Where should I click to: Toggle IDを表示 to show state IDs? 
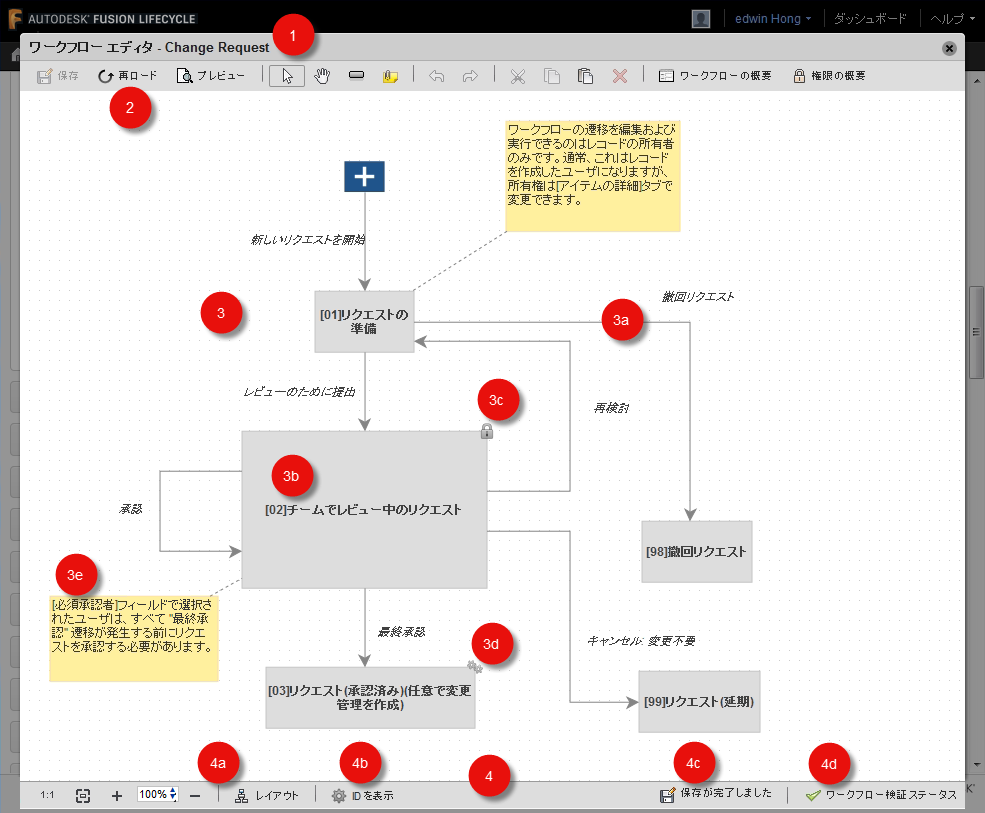(360, 795)
